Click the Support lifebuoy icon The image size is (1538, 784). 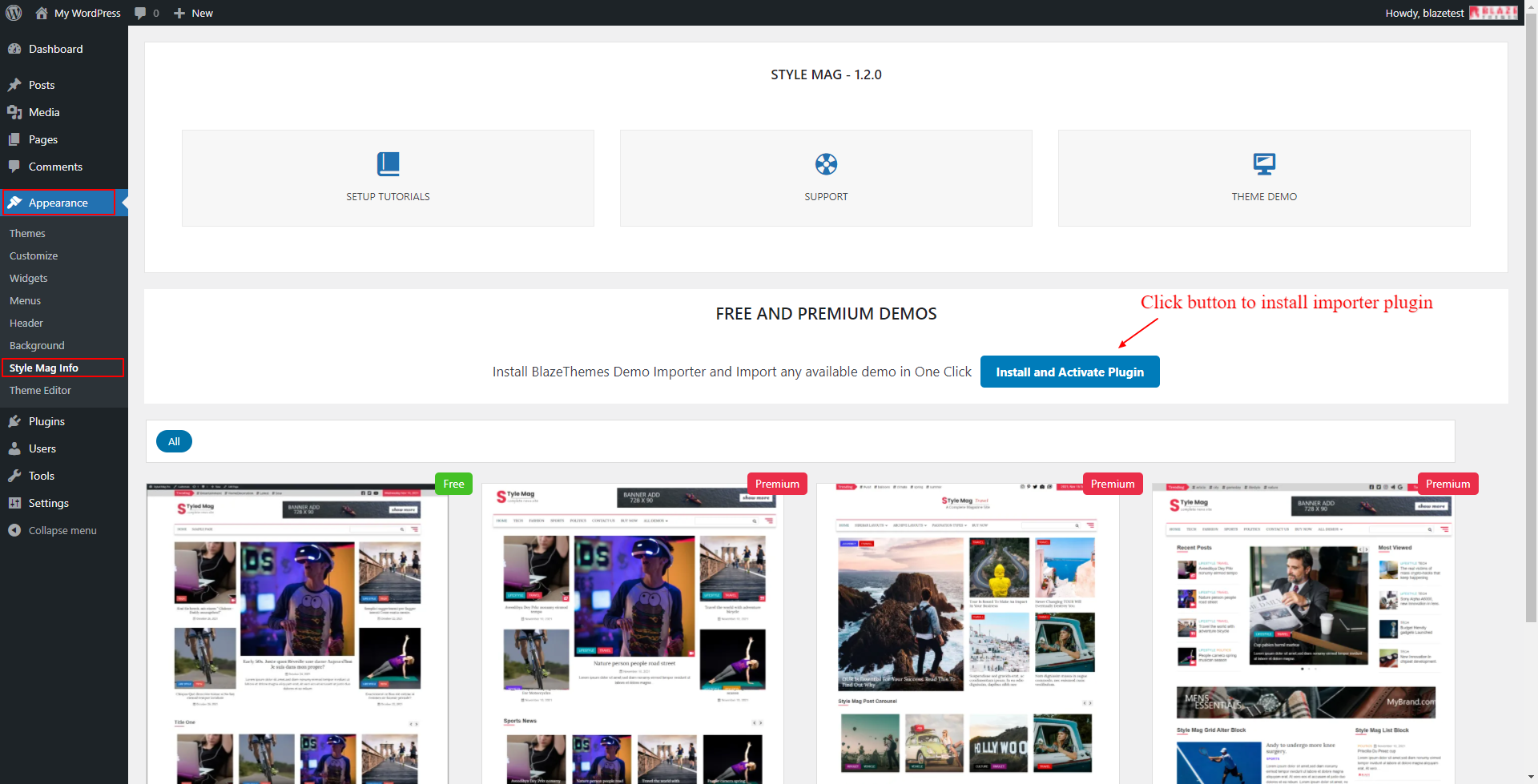coord(826,164)
